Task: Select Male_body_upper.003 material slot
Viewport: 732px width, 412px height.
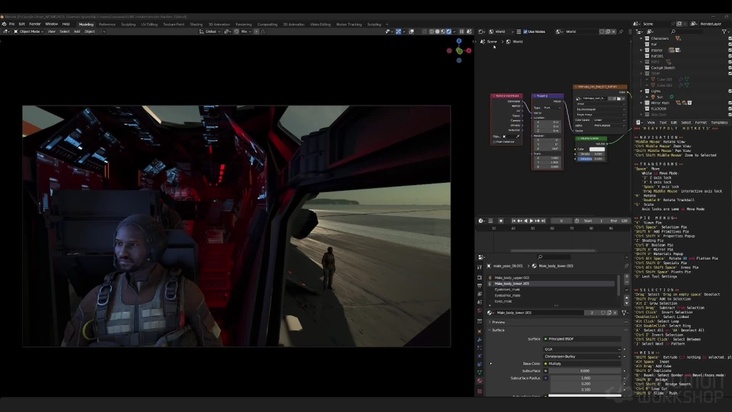Action: click(x=552, y=278)
